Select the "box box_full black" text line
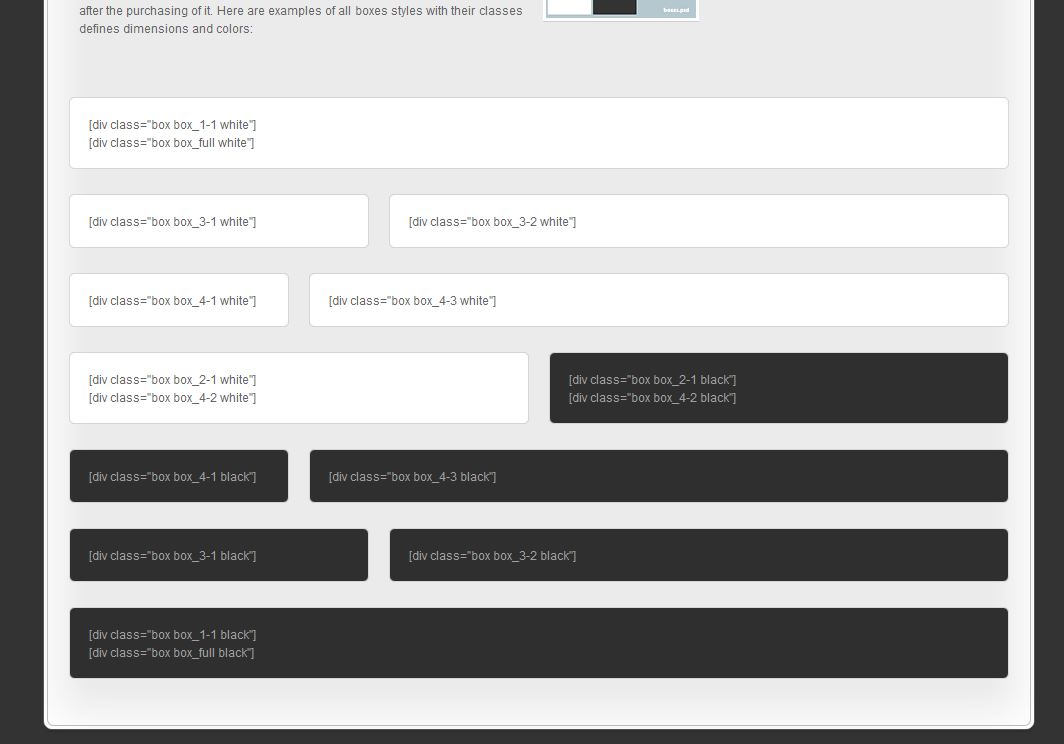This screenshot has height=744, width=1064. (x=171, y=653)
